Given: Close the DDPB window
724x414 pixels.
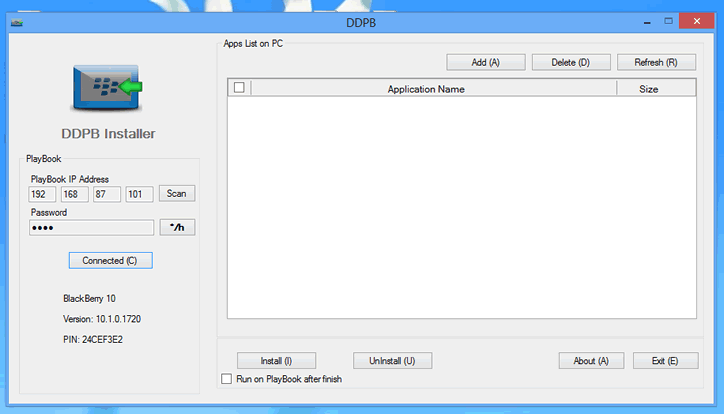Looking at the screenshot, I should click(x=697, y=21).
